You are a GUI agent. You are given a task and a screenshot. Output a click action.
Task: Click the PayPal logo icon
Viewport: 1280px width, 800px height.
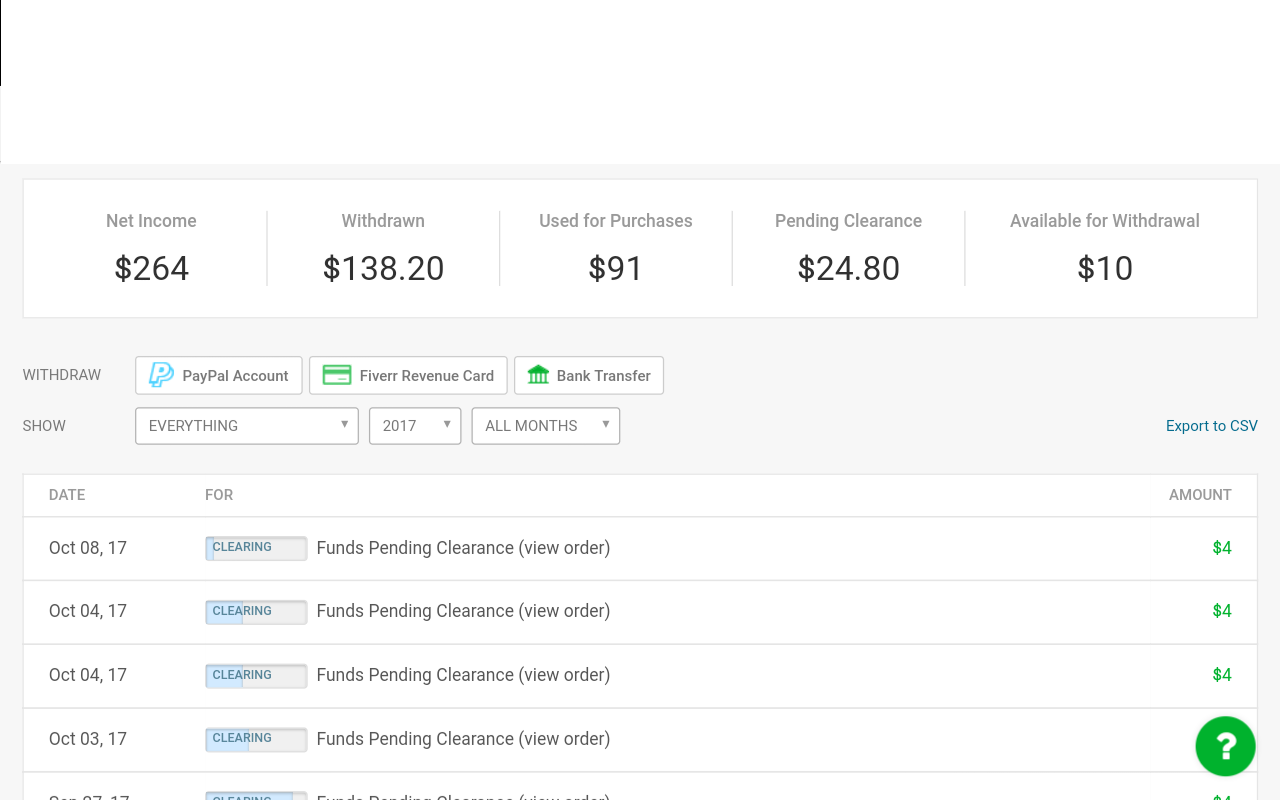point(161,375)
